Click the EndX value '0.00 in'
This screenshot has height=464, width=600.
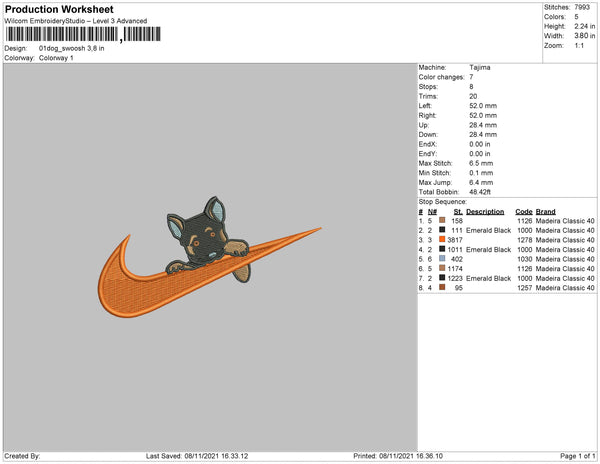480,144
